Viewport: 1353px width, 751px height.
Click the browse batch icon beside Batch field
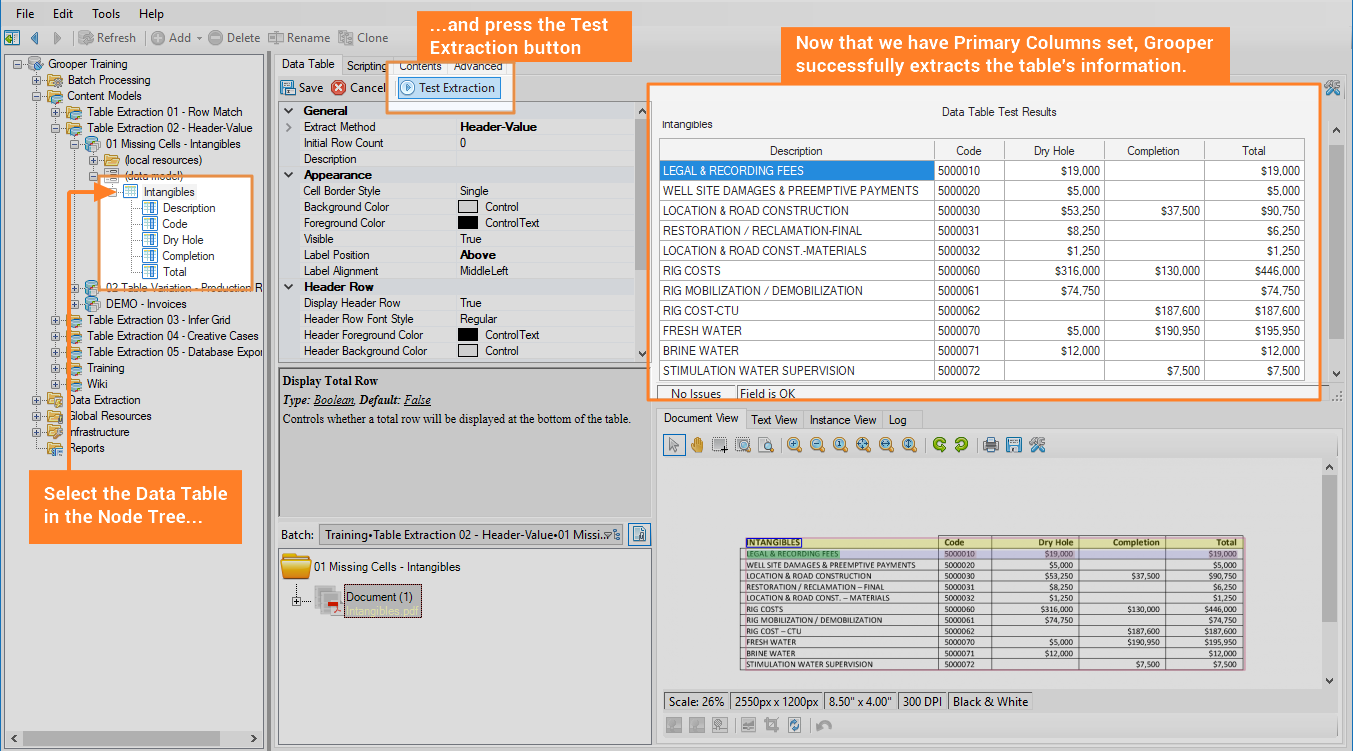point(639,534)
